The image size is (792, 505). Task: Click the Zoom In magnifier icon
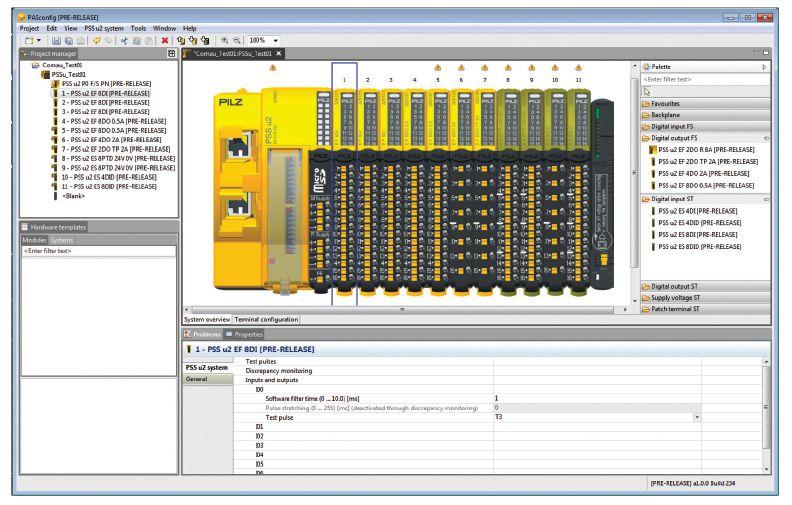pos(224,40)
